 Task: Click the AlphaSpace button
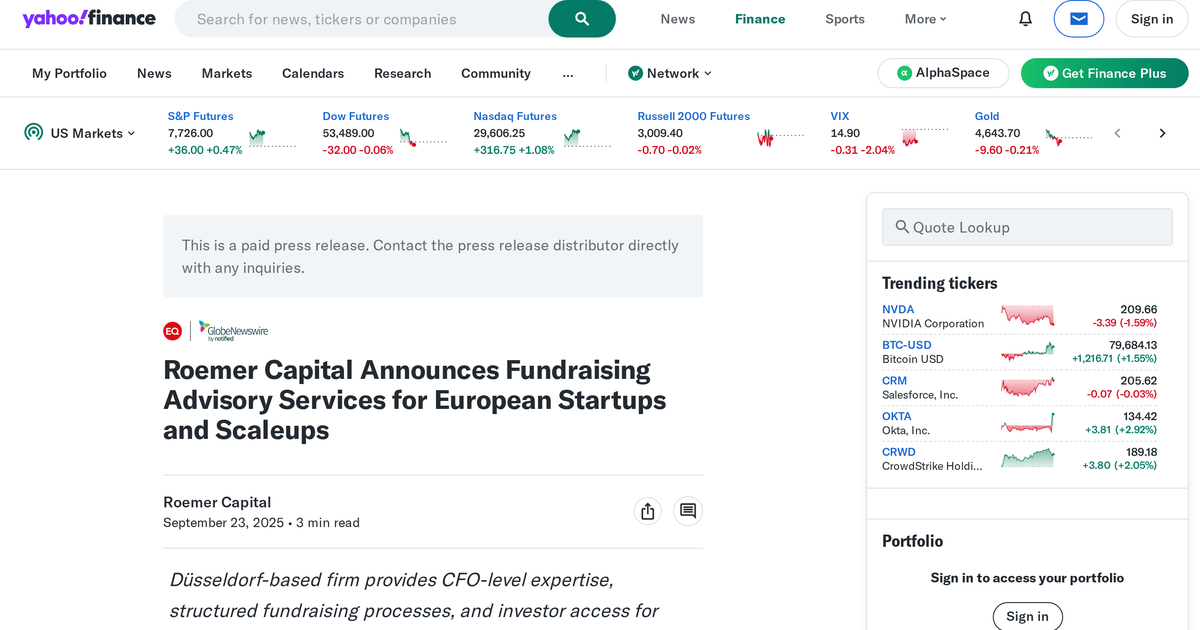pos(942,73)
